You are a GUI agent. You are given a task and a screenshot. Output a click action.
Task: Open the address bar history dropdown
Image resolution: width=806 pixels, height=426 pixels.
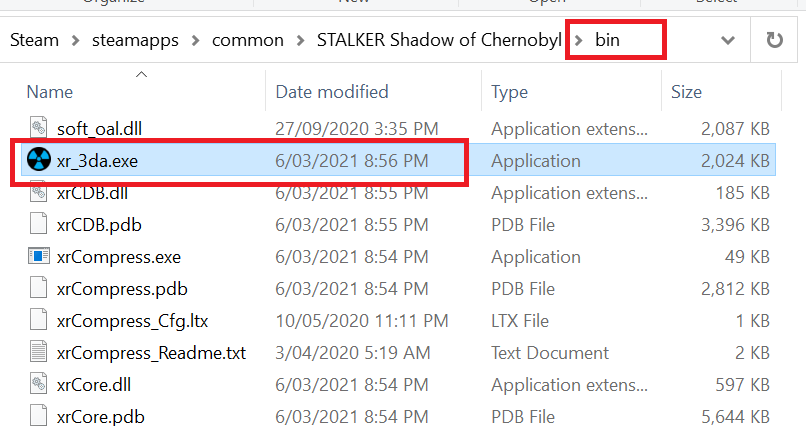tap(729, 41)
